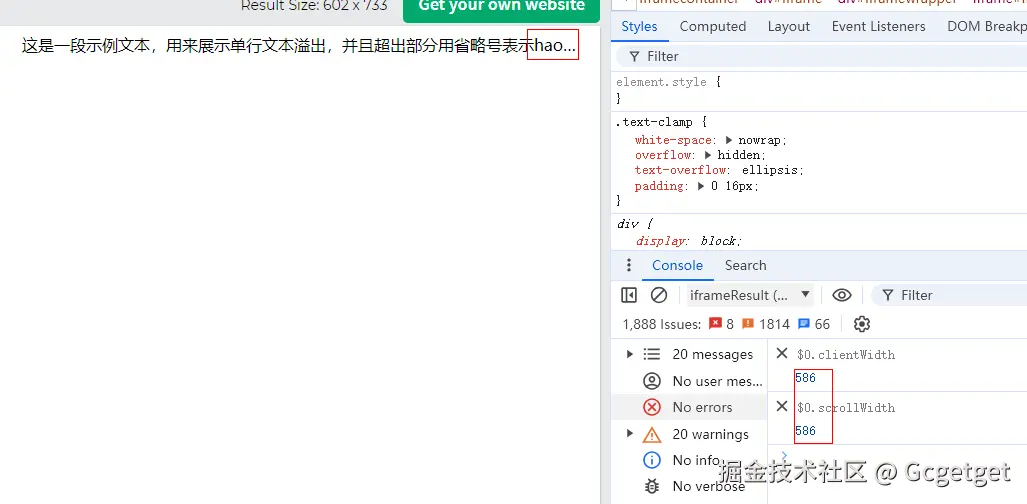
Task: Open Console settings gear
Action: (862, 324)
